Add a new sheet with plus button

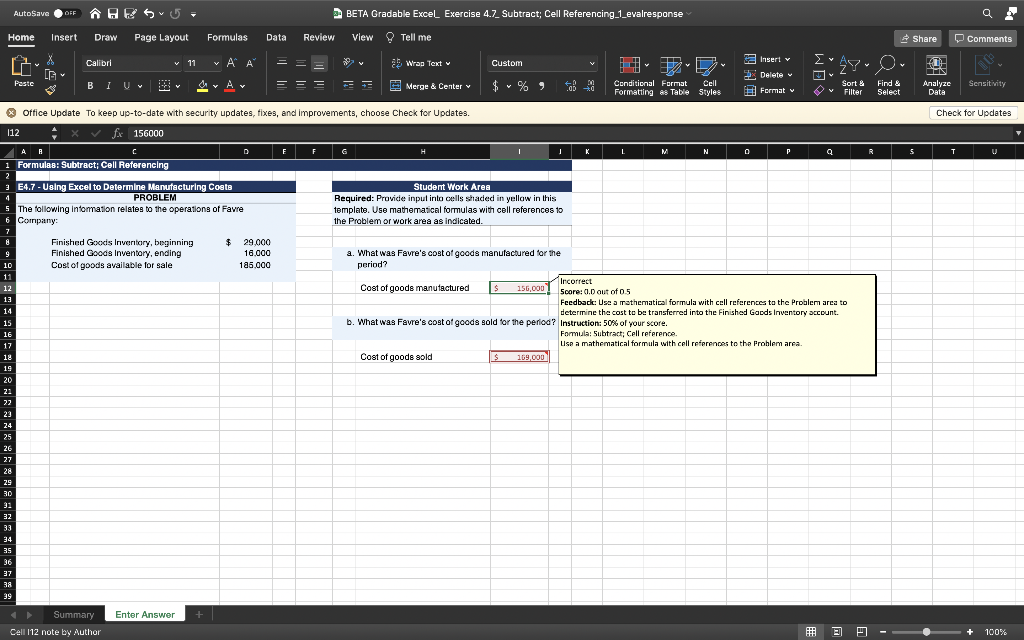199,615
